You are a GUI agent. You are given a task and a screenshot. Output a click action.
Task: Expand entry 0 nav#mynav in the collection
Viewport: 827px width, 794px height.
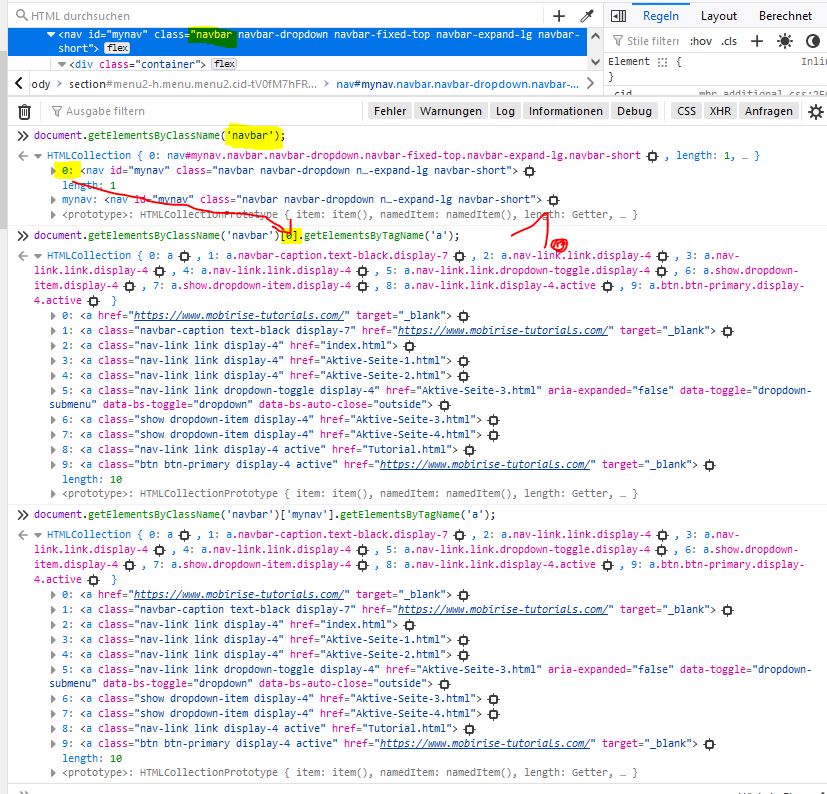54,171
